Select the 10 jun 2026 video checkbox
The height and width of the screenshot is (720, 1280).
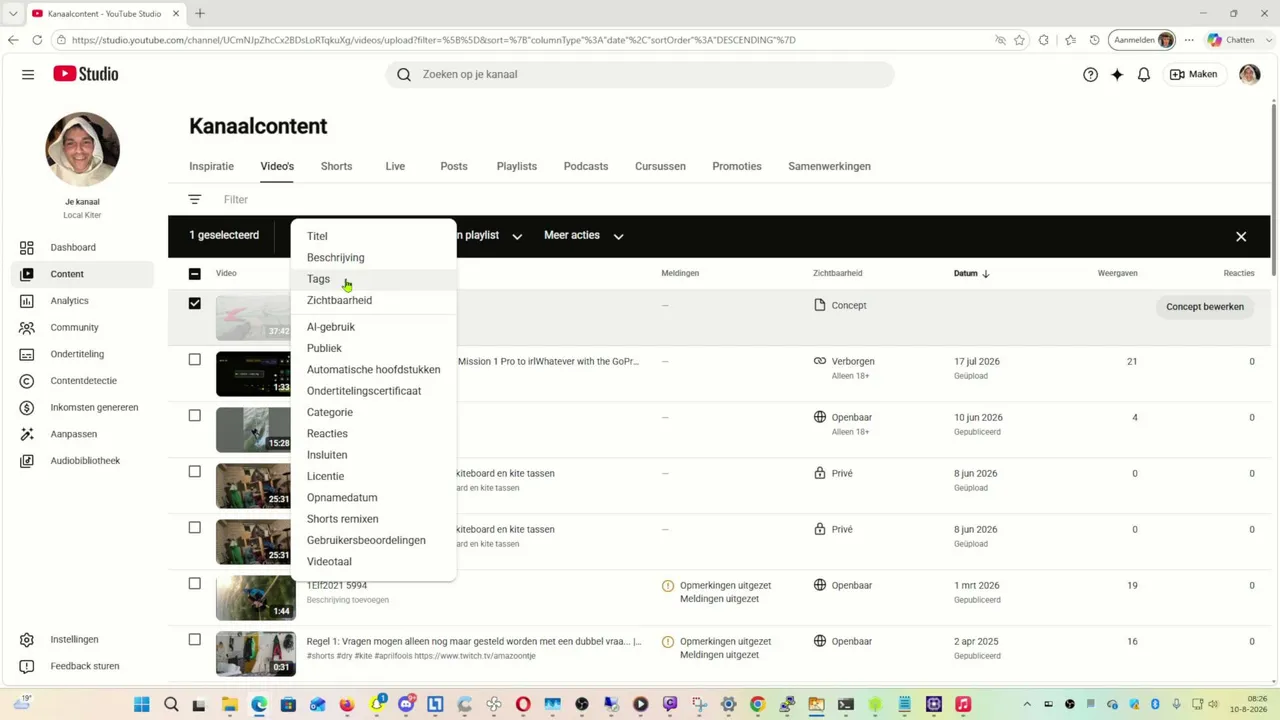[195, 415]
